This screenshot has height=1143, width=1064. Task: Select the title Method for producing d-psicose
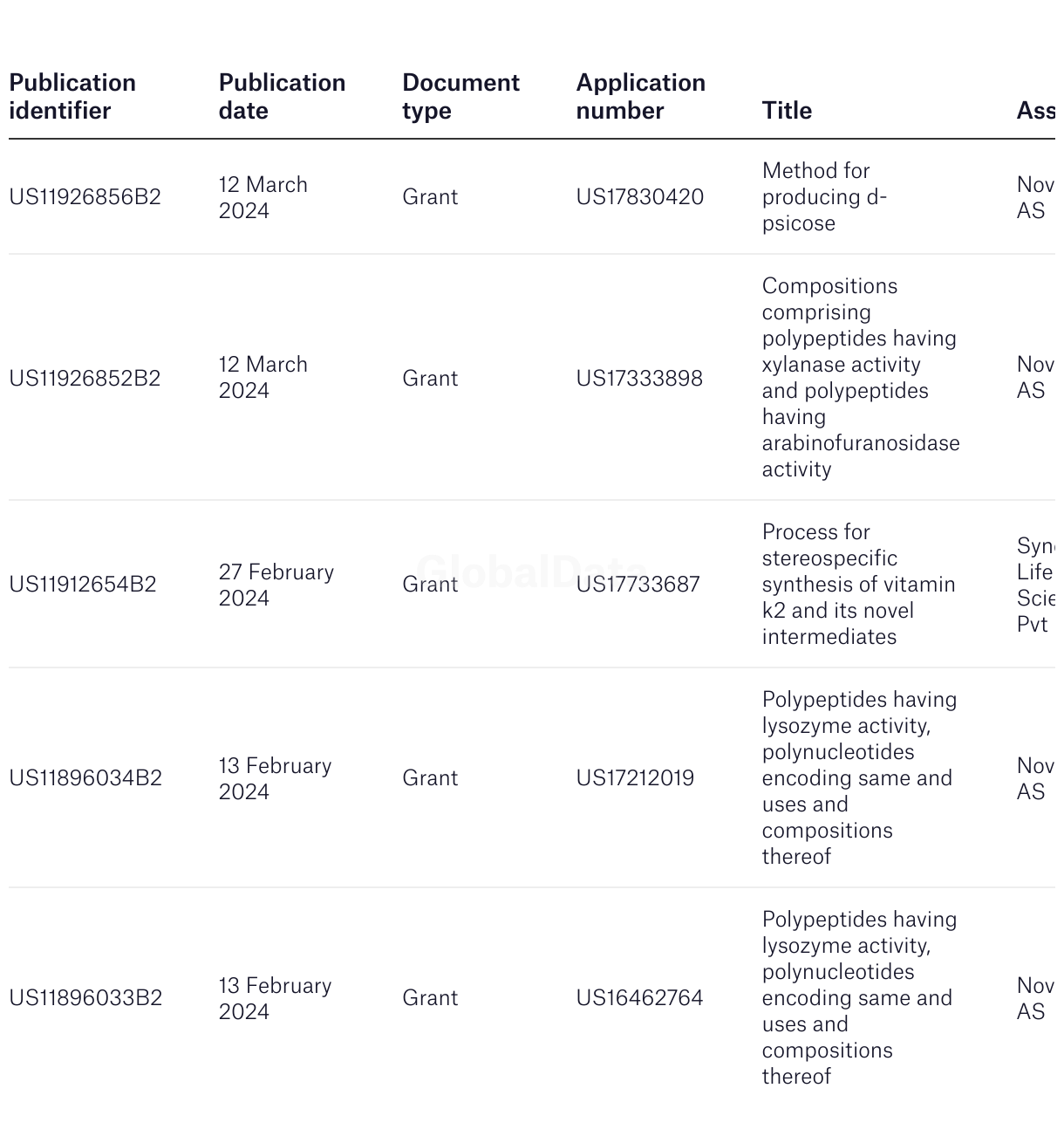pyautogui.click(x=824, y=196)
